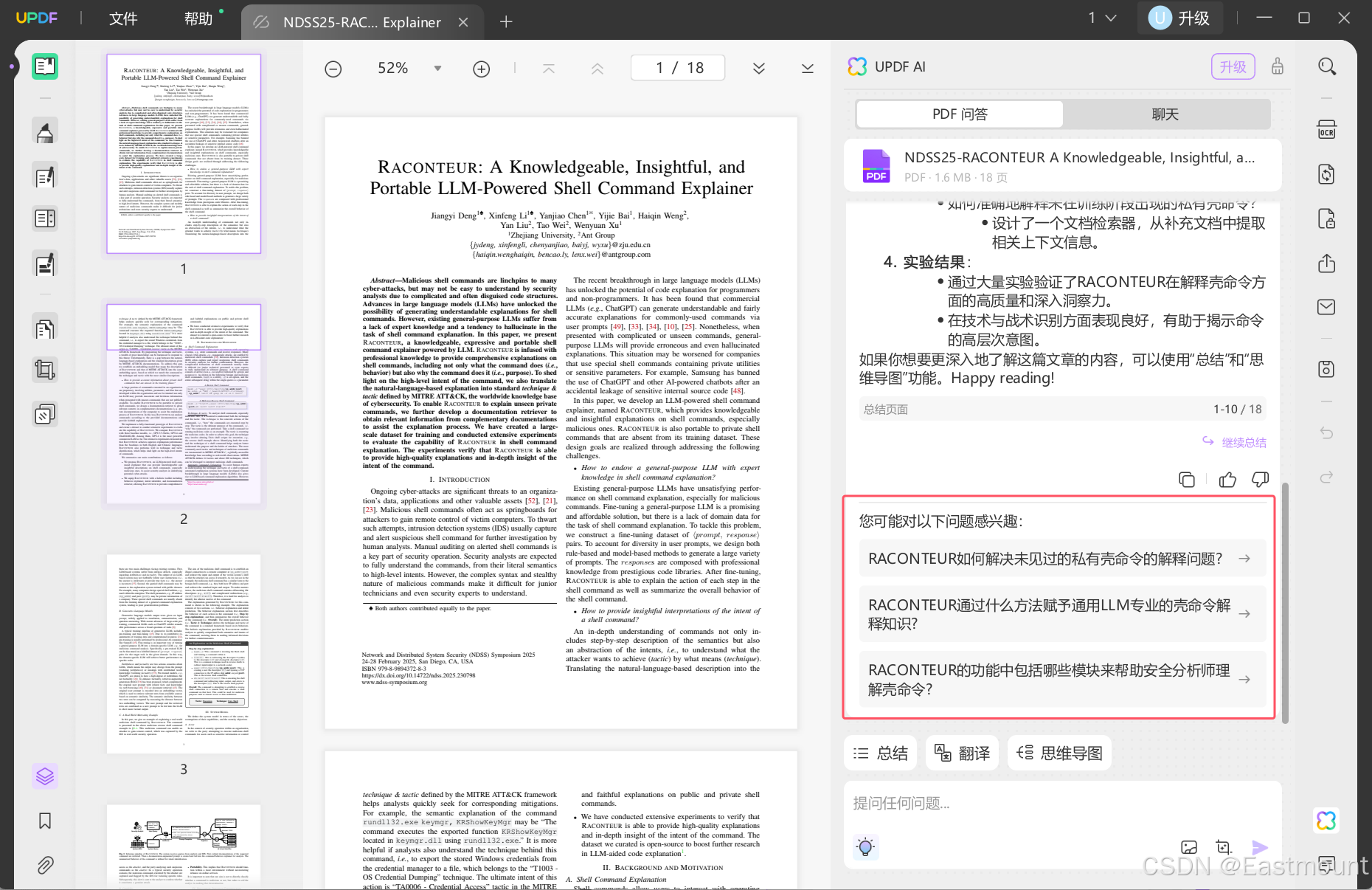Dislike the AI response with thumbs down
The height and width of the screenshot is (890, 1372).
1261,480
